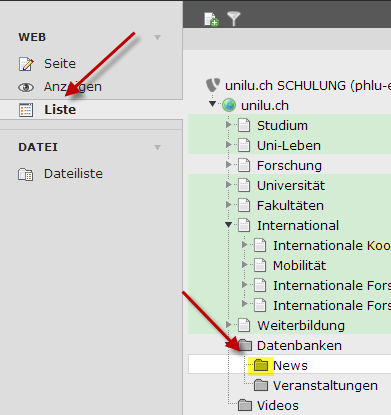Expand the Studium page branch
The height and width of the screenshot is (415, 391).
pos(228,125)
